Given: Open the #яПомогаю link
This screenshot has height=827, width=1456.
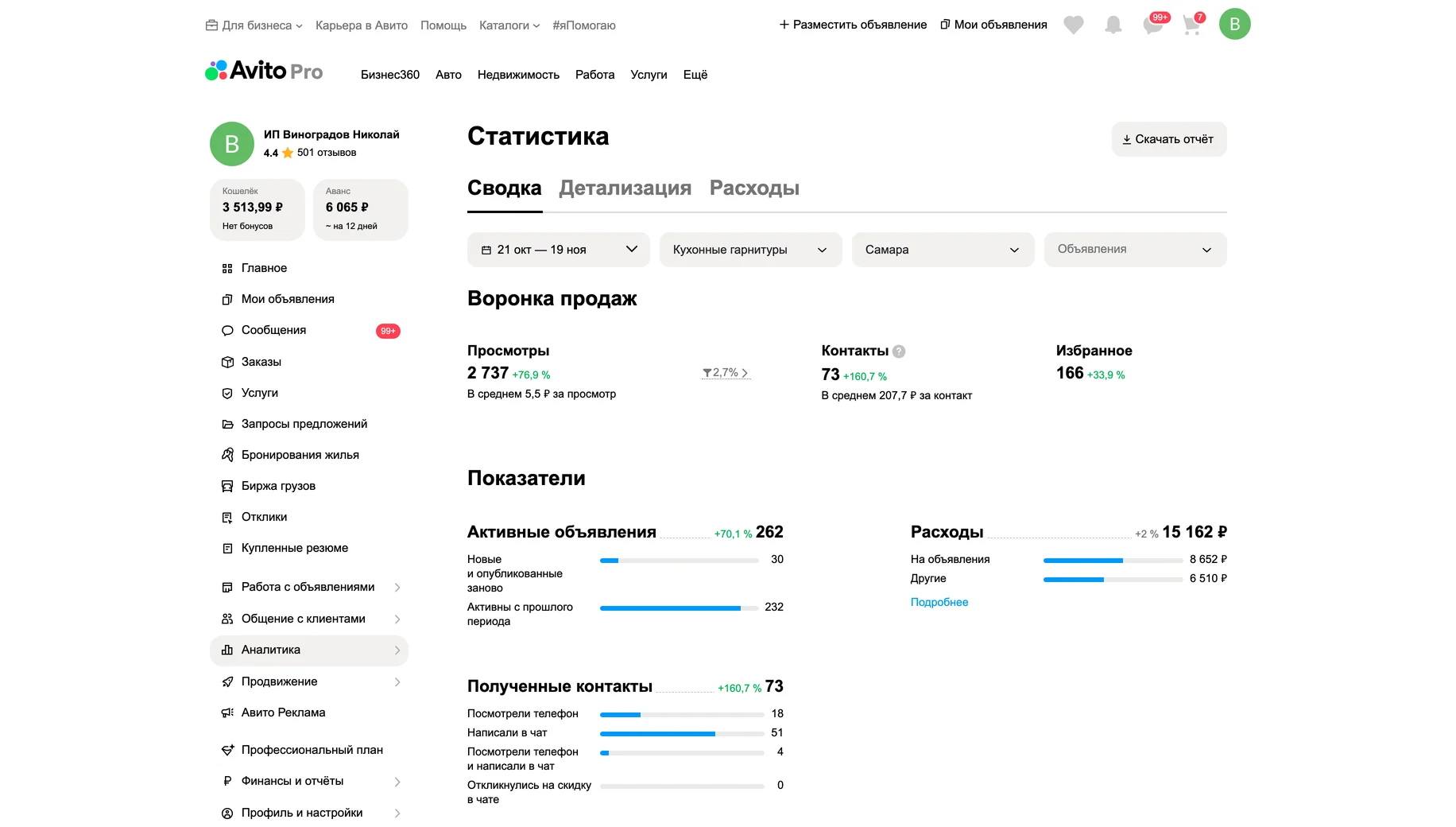Looking at the screenshot, I should point(584,25).
